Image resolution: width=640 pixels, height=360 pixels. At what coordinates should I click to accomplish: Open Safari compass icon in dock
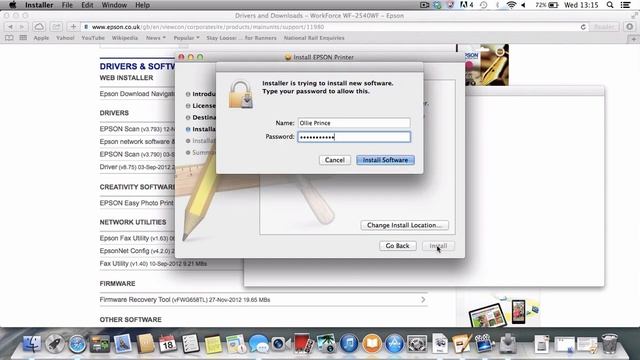click(77, 344)
